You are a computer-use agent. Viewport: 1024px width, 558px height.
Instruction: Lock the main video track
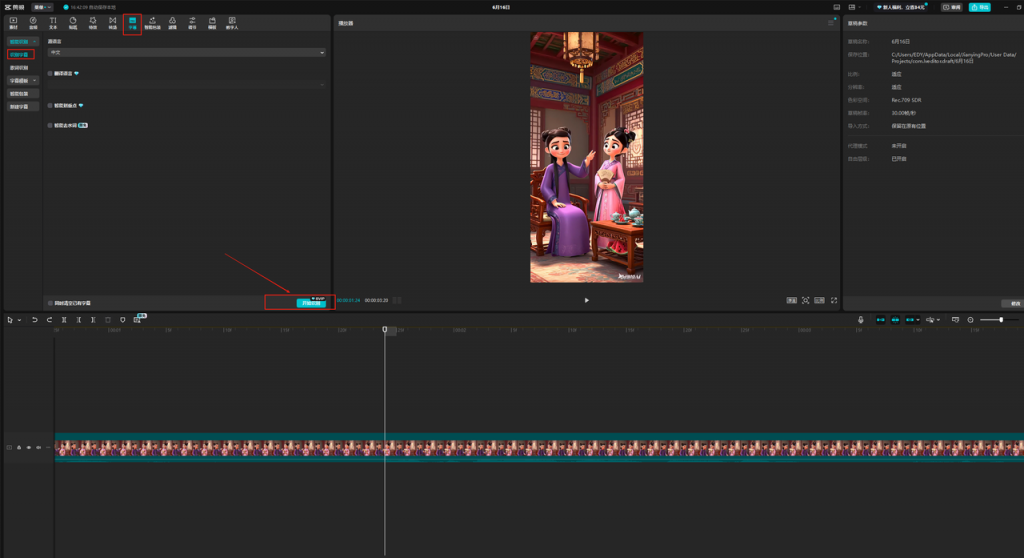[19, 448]
